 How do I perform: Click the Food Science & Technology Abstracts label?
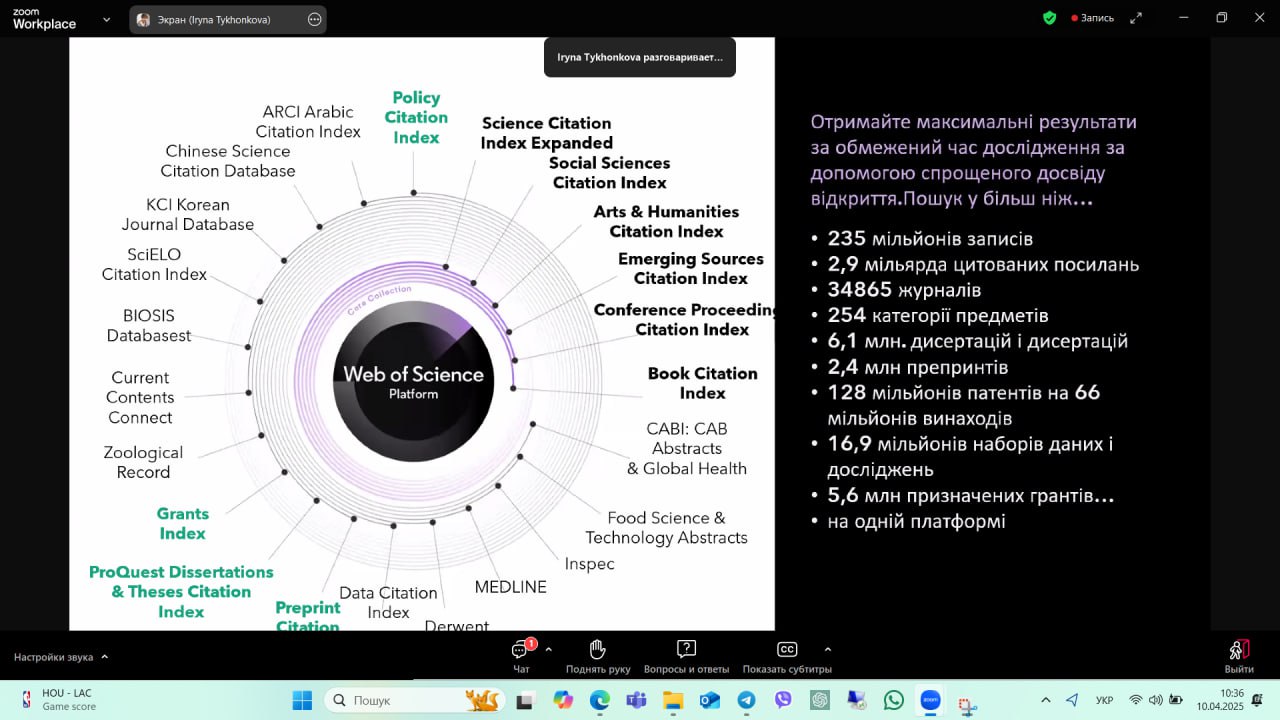666,527
